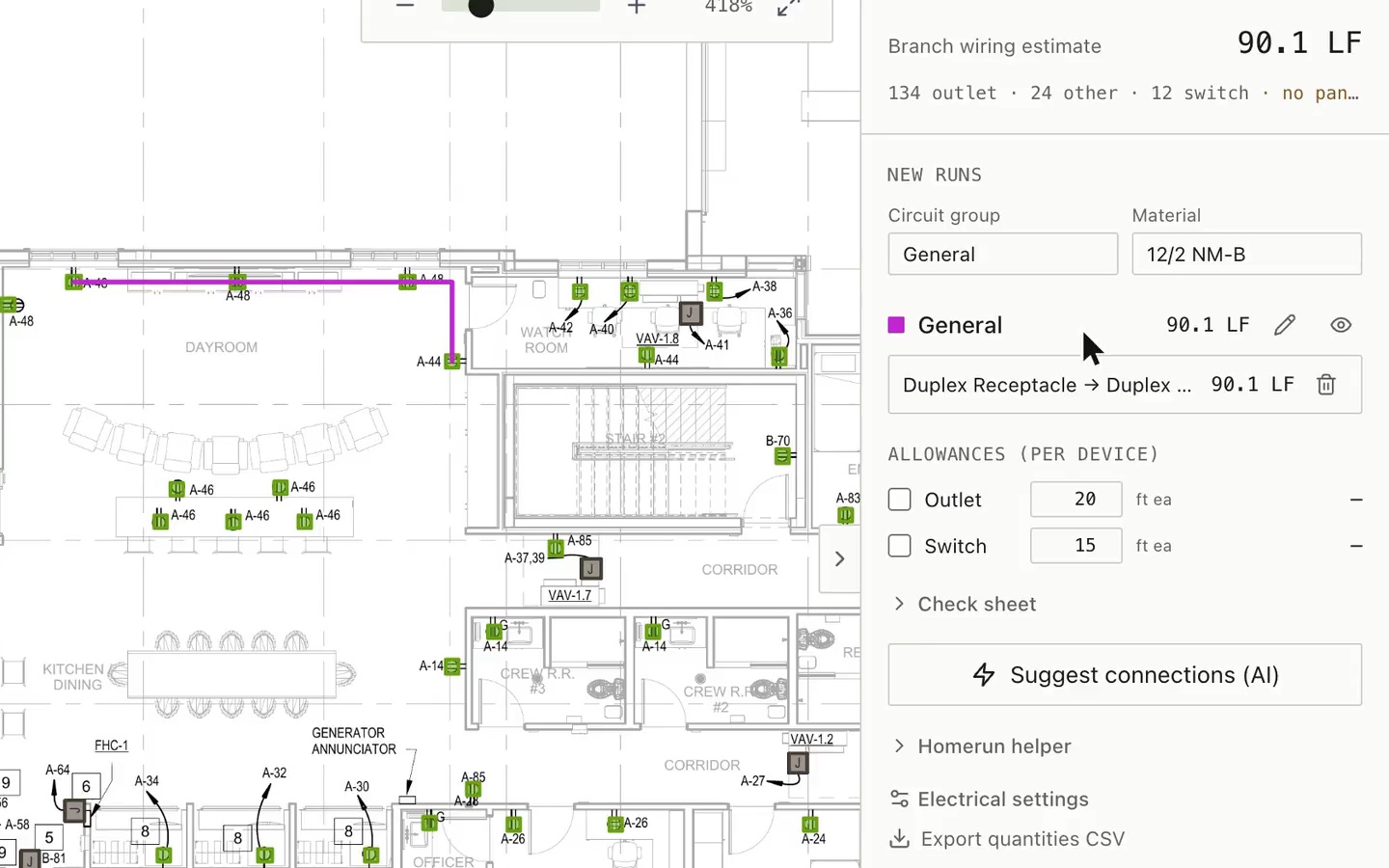Enable the Switch allowance checkbox
The width and height of the screenshot is (1389, 868).
(x=899, y=546)
